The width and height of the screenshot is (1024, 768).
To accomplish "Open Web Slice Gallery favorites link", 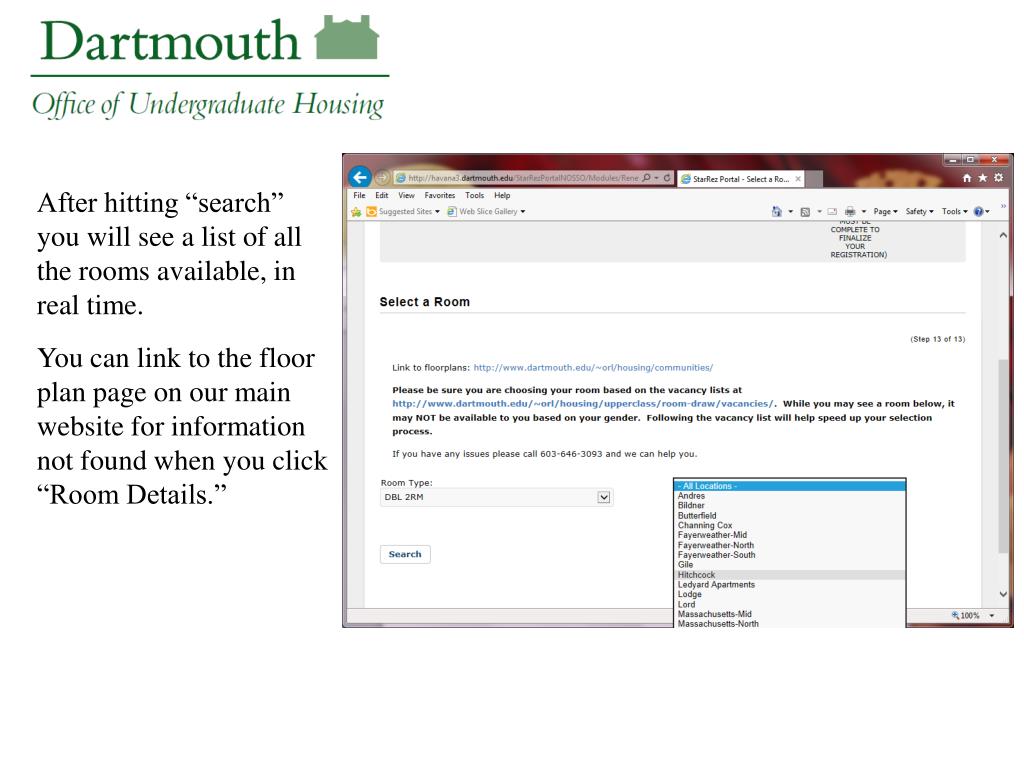I will (x=486, y=212).
